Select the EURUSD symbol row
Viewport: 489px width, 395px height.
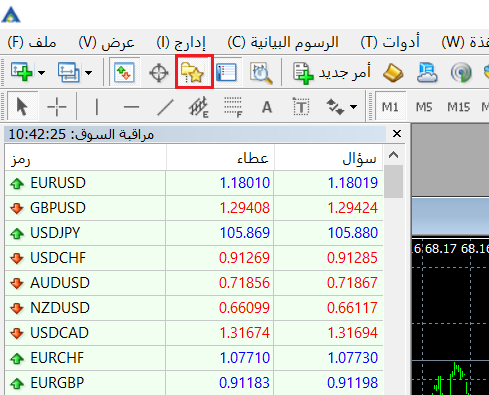(x=194, y=183)
